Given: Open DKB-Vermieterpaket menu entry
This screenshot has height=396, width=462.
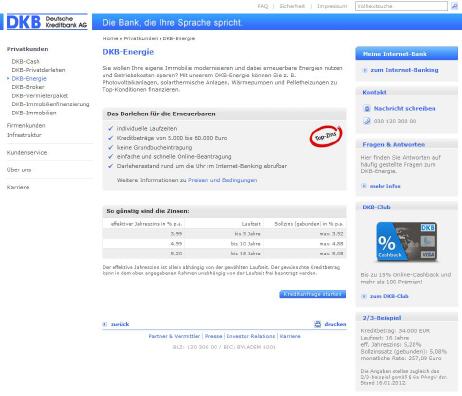Looking at the screenshot, I should pos(40,96).
